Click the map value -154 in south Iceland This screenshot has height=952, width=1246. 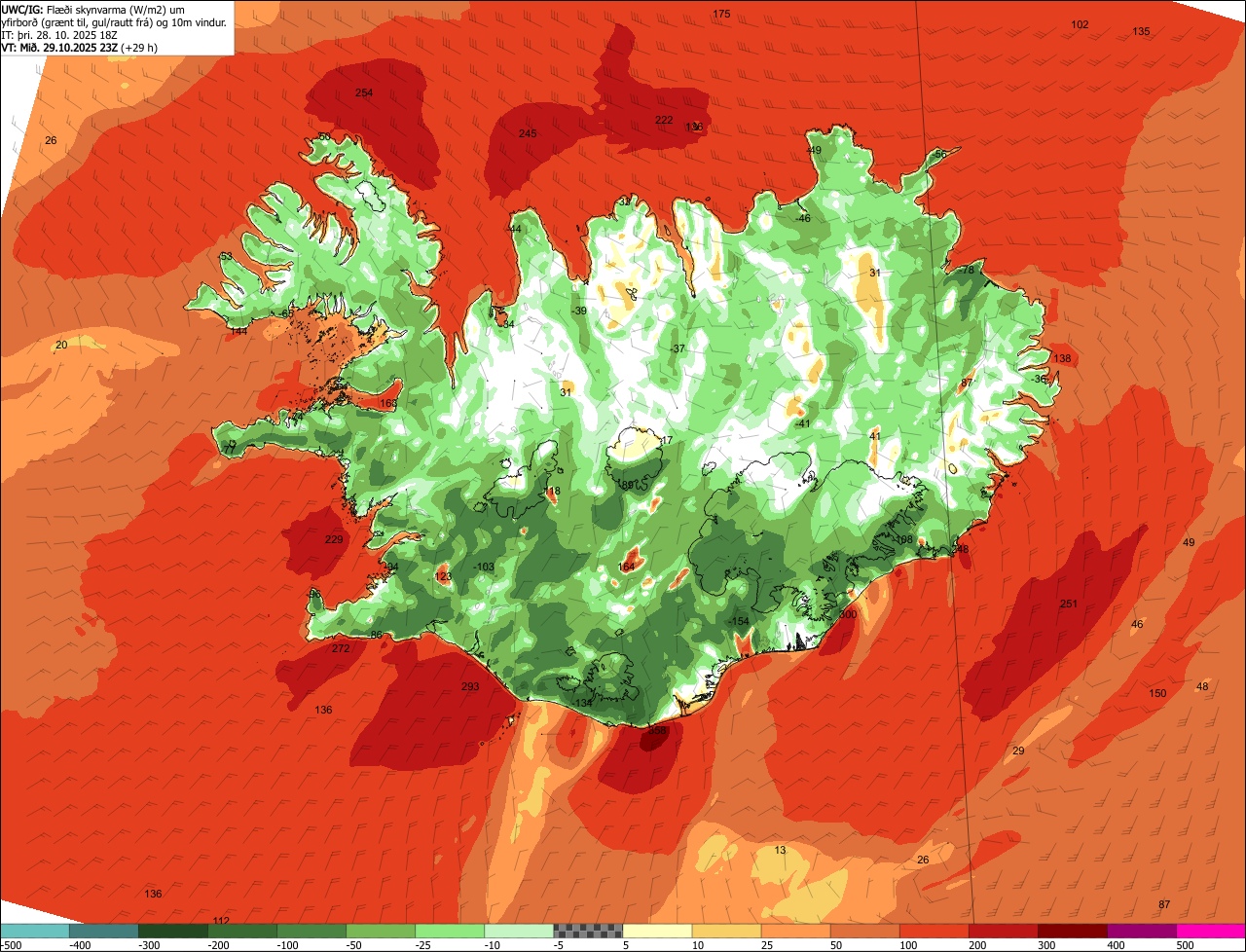[x=739, y=621]
